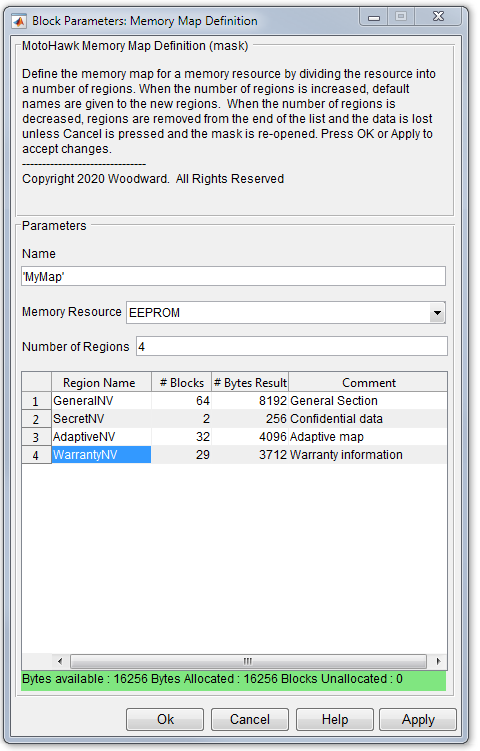Select EEPROM in Memory Resource combo box

click(x=286, y=313)
